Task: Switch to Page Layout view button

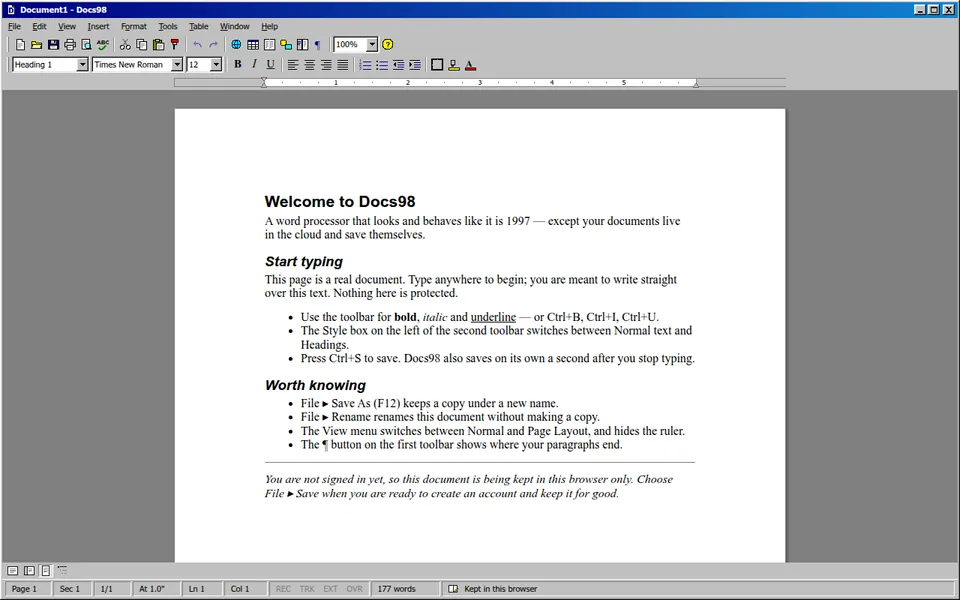Action: [45, 571]
